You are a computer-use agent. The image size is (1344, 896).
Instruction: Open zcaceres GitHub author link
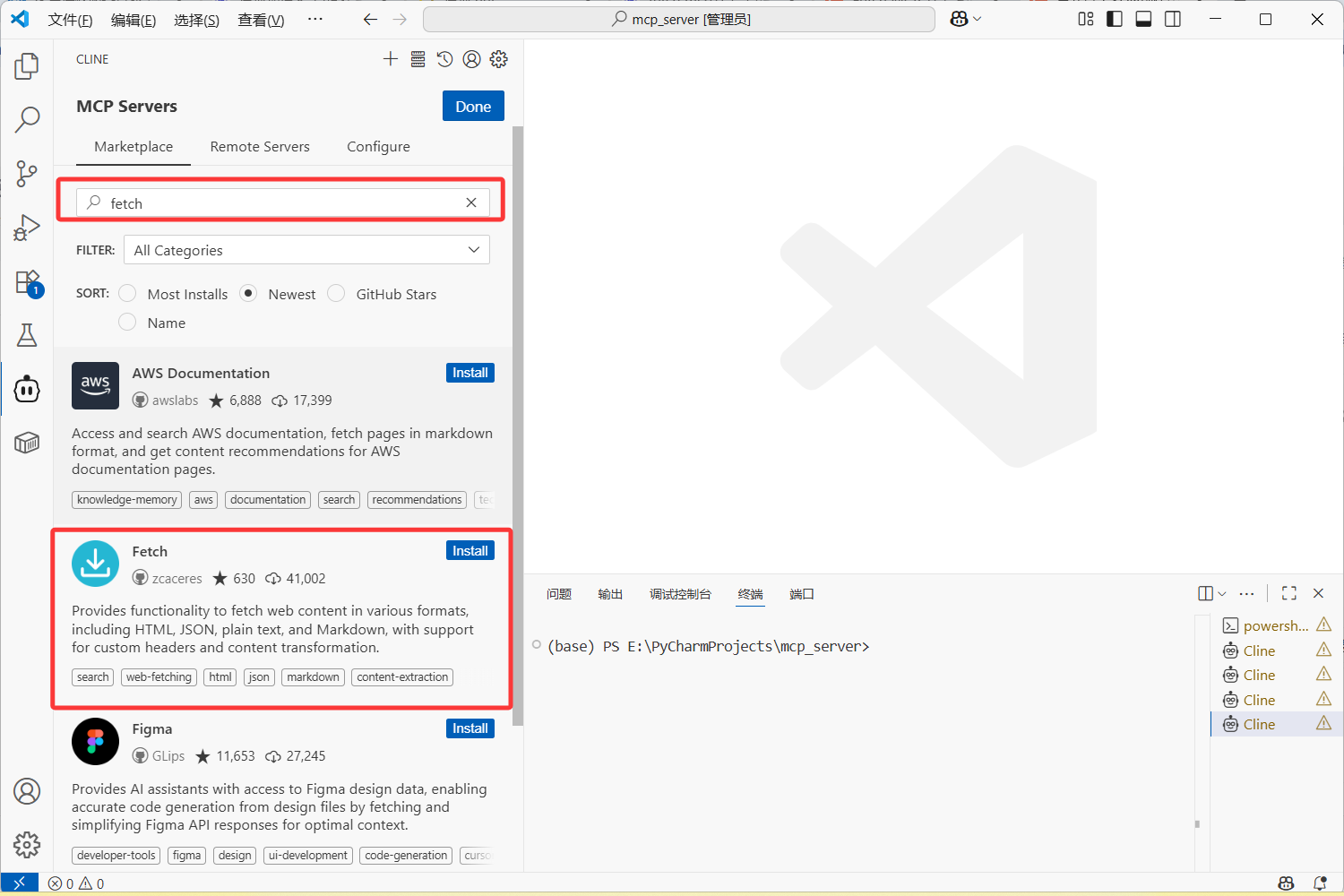[x=168, y=578]
